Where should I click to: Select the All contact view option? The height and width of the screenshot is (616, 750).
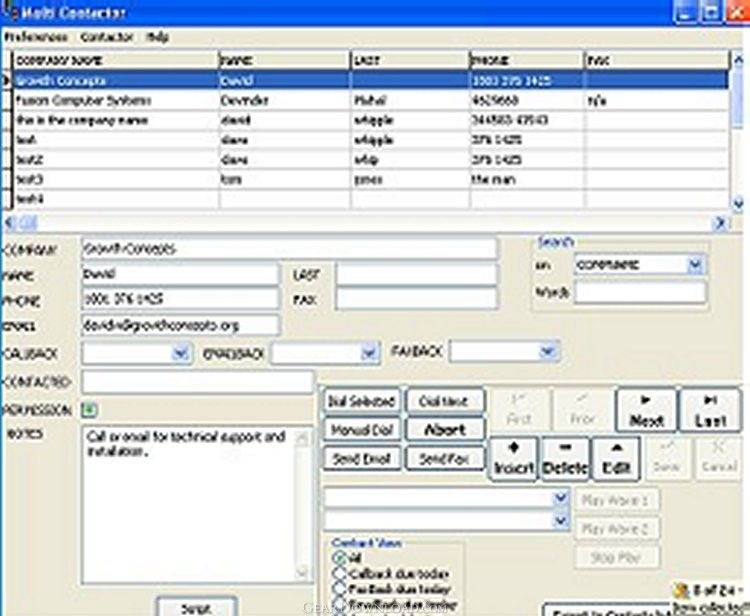pos(338,557)
